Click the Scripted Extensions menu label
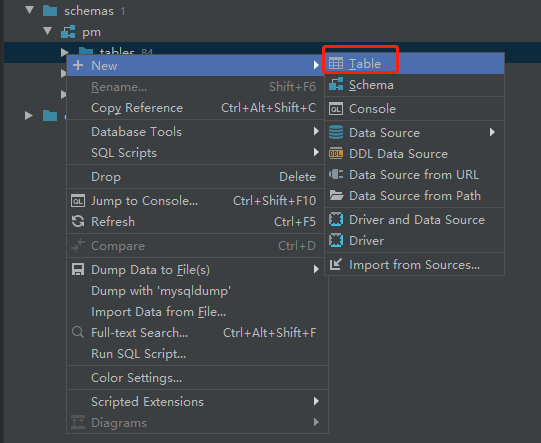541x443 pixels. point(147,402)
